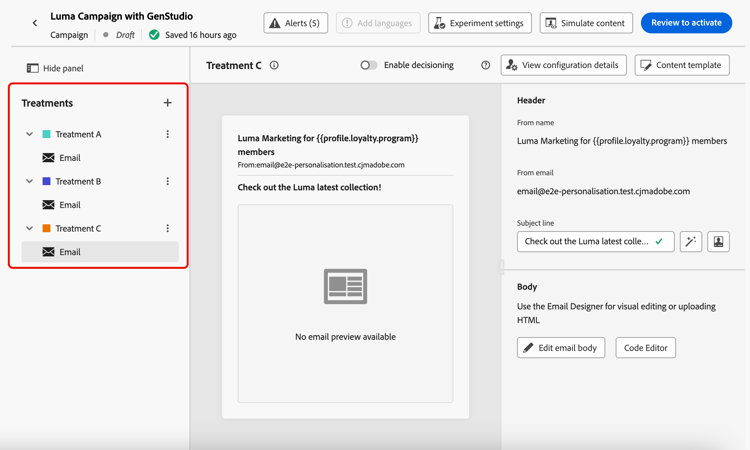Open the Code Editor

(x=645, y=348)
